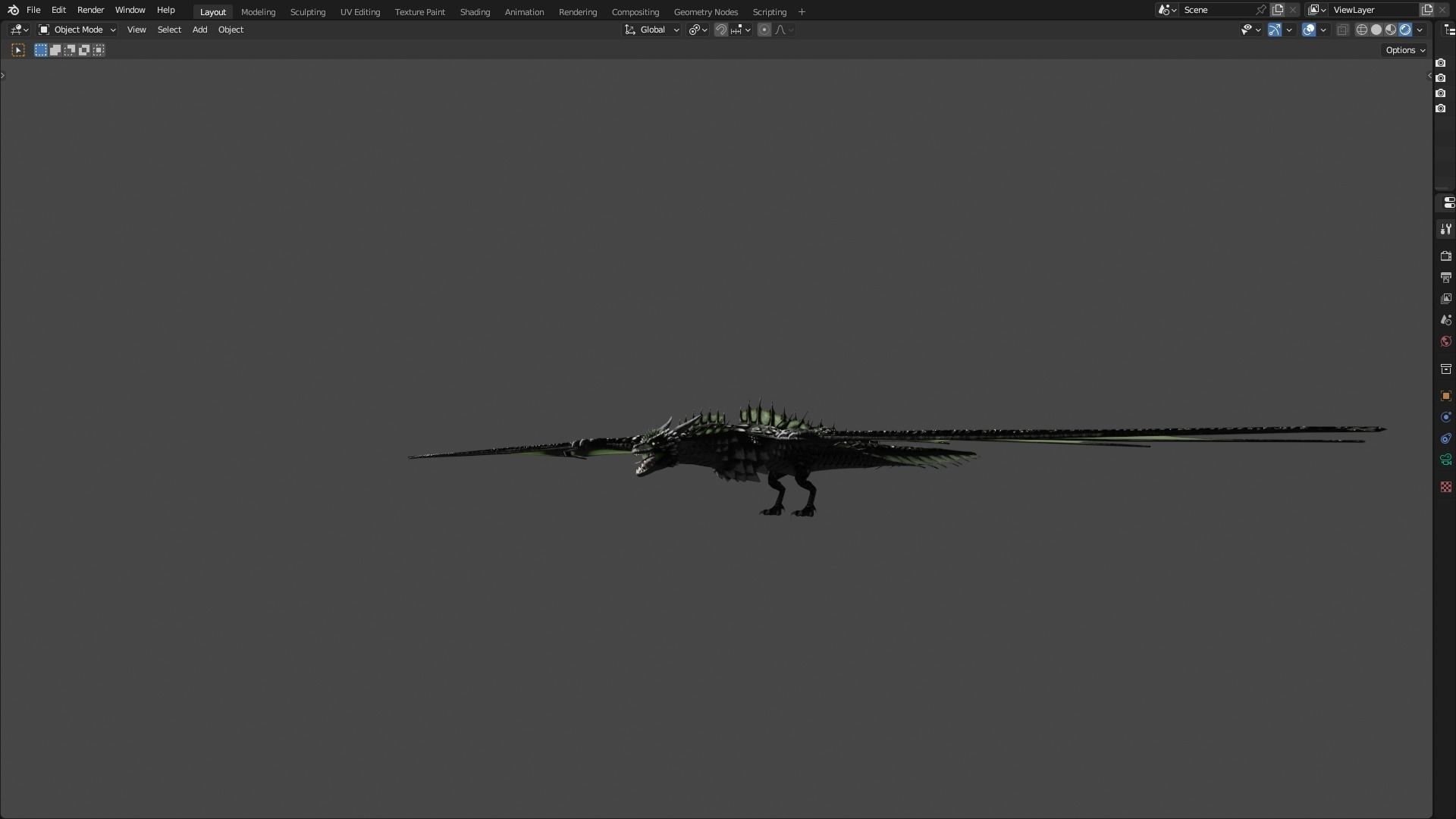Viewport: 1456px width, 819px height.
Task: Open the viewport Object menu
Action: pos(231,30)
